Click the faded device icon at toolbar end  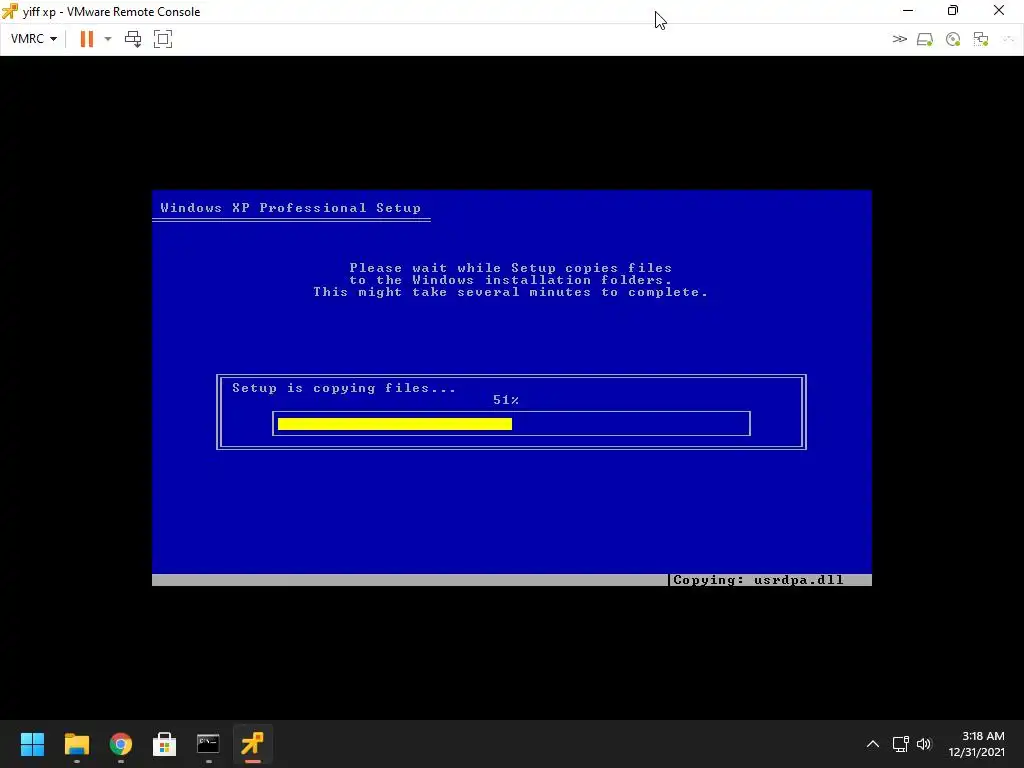pos(1008,39)
